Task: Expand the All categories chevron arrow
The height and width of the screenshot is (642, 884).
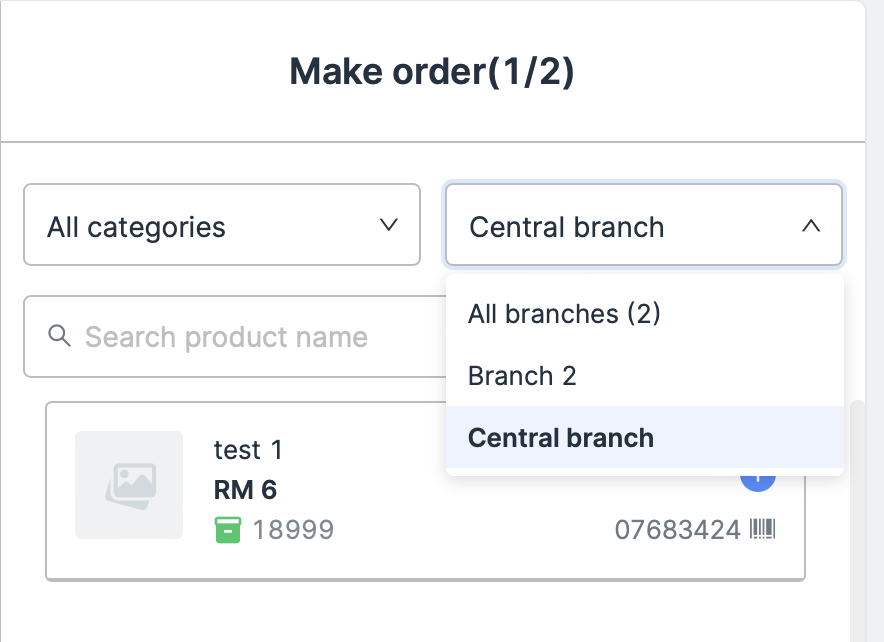Action: [389, 225]
